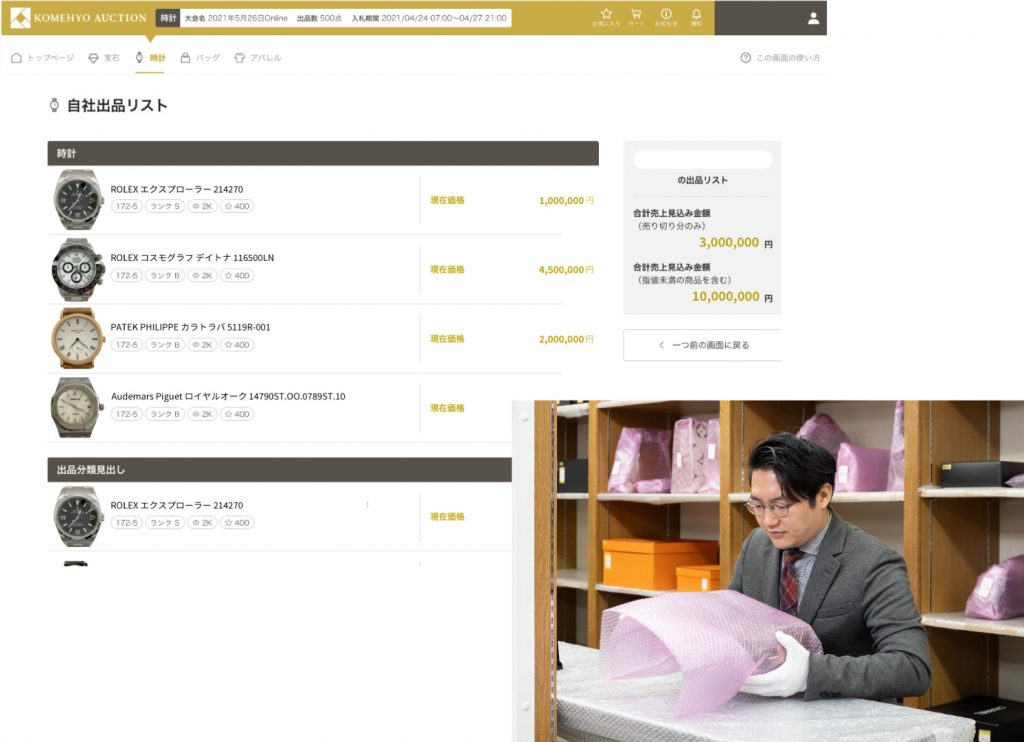Click the views 2K eye tag on Daytona row

[202, 276]
